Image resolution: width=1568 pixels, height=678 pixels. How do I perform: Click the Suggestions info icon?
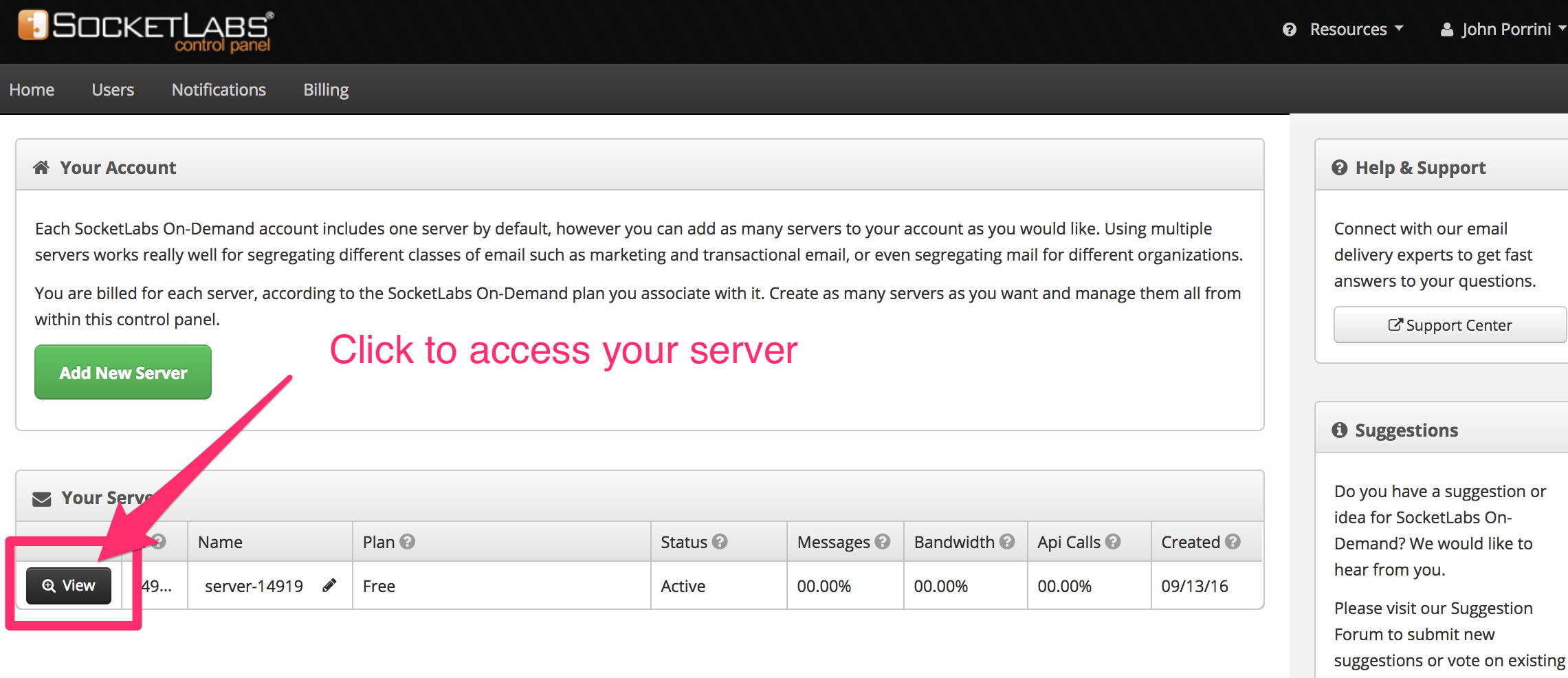pyautogui.click(x=1340, y=430)
